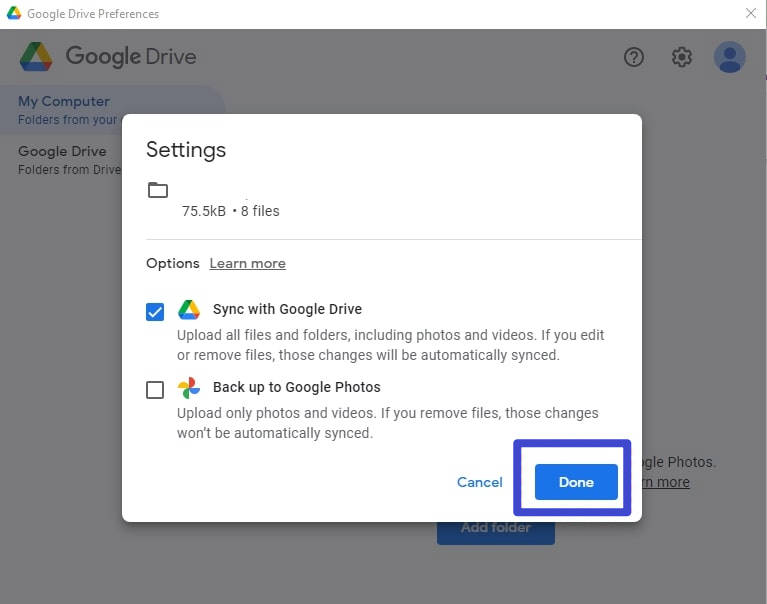
Task: Close the Google Drive Preferences window
Action: (751, 13)
